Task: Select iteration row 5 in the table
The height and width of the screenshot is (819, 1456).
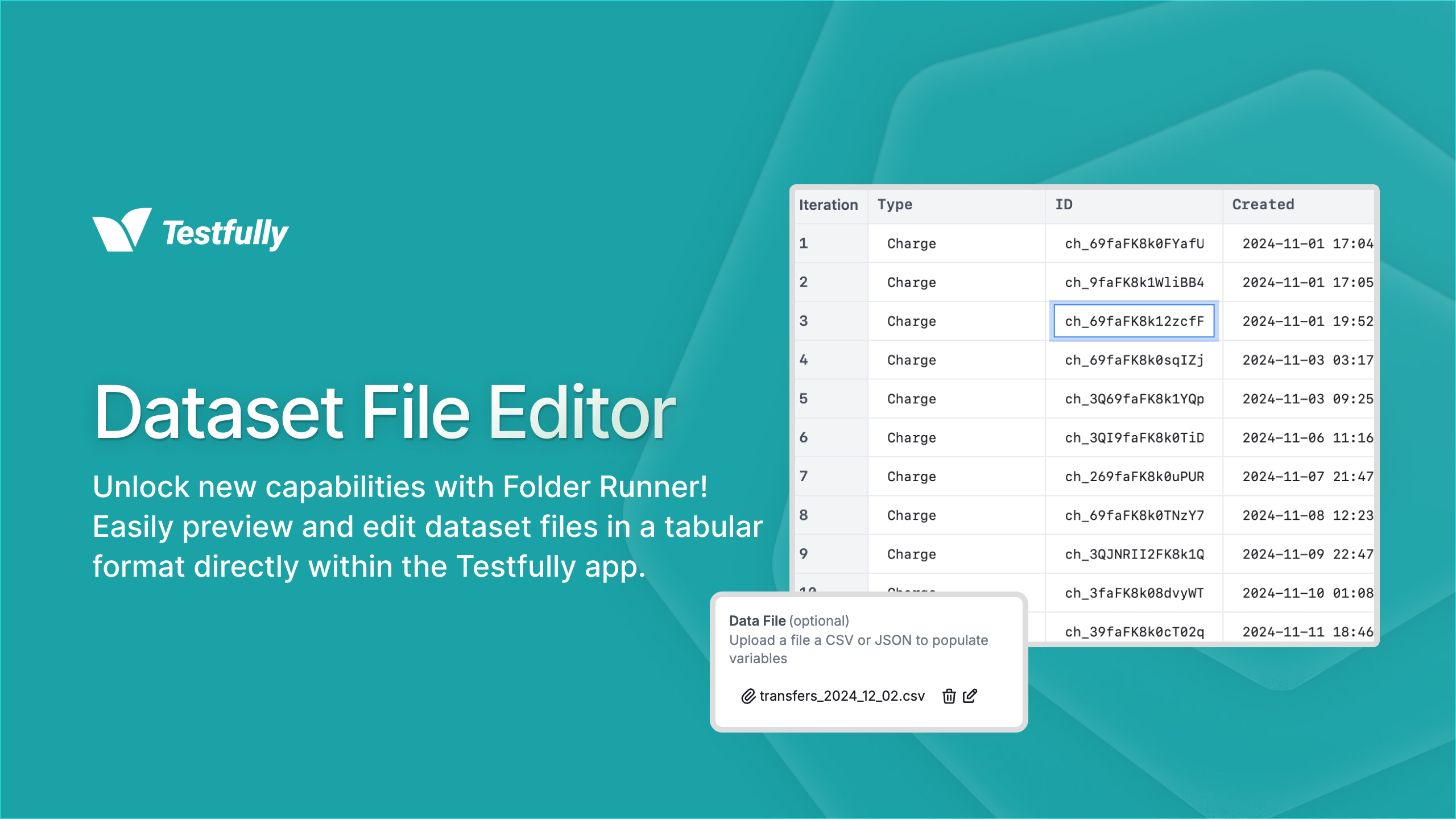Action: click(805, 399)
